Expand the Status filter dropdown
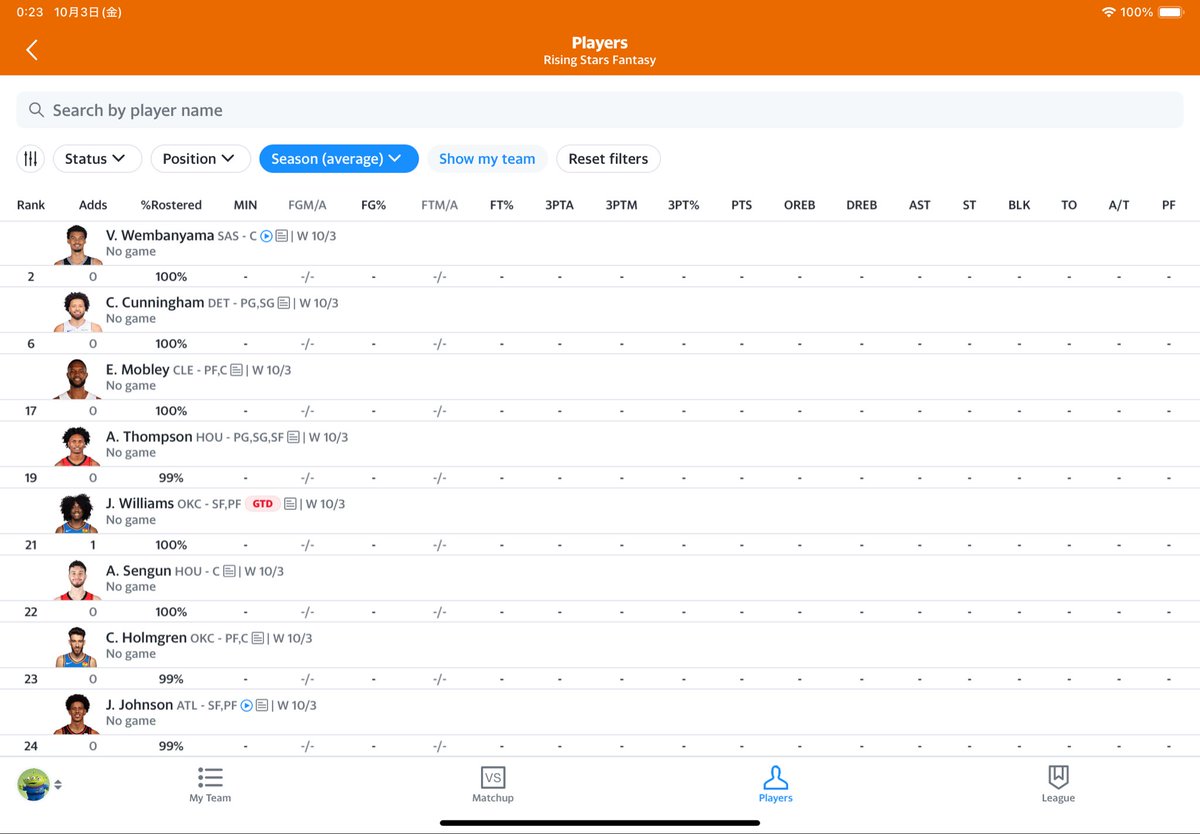This screenshot has width=1200, height=834. [96, 158]
